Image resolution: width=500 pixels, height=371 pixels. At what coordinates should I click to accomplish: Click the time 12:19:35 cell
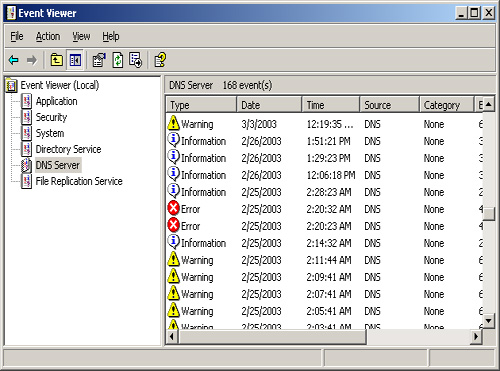[330, 124]
